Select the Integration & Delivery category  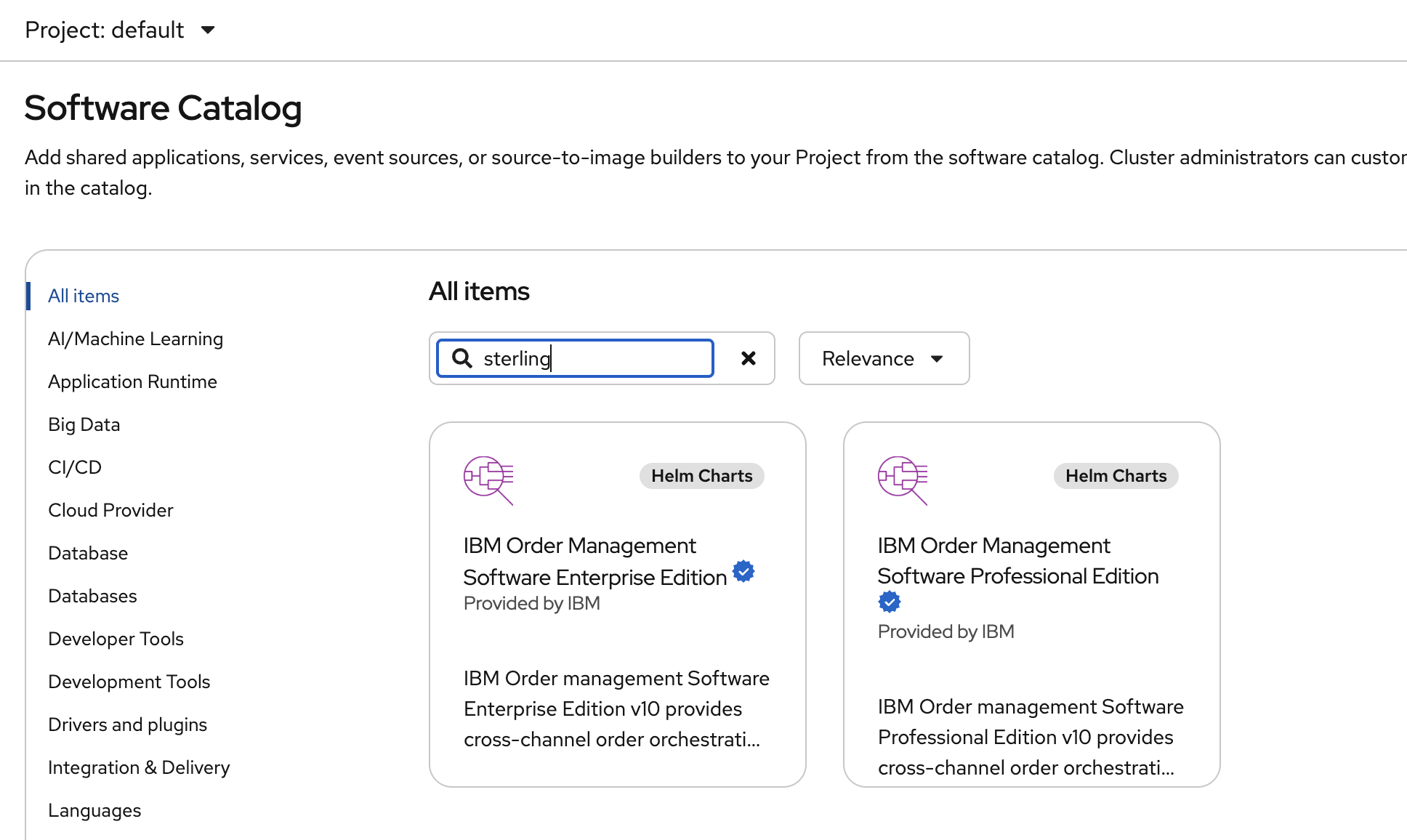(x=139, y=767)
